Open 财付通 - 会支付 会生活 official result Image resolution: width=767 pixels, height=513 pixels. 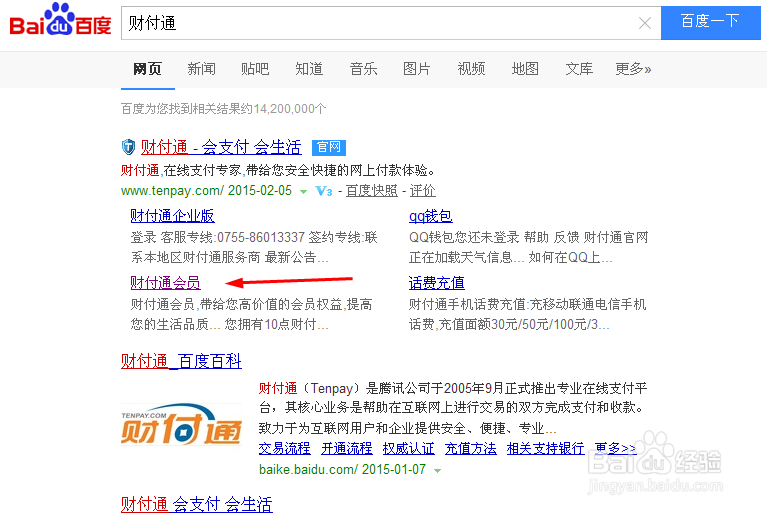point(221,147)
